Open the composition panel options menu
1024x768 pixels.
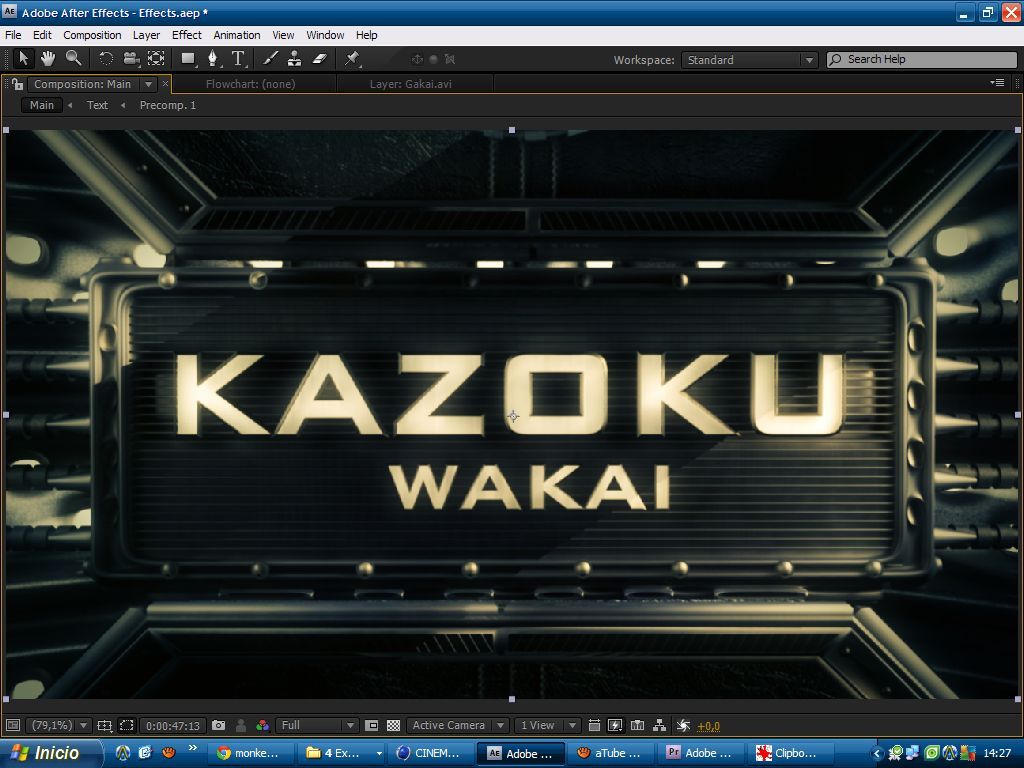tap(997, 83)
